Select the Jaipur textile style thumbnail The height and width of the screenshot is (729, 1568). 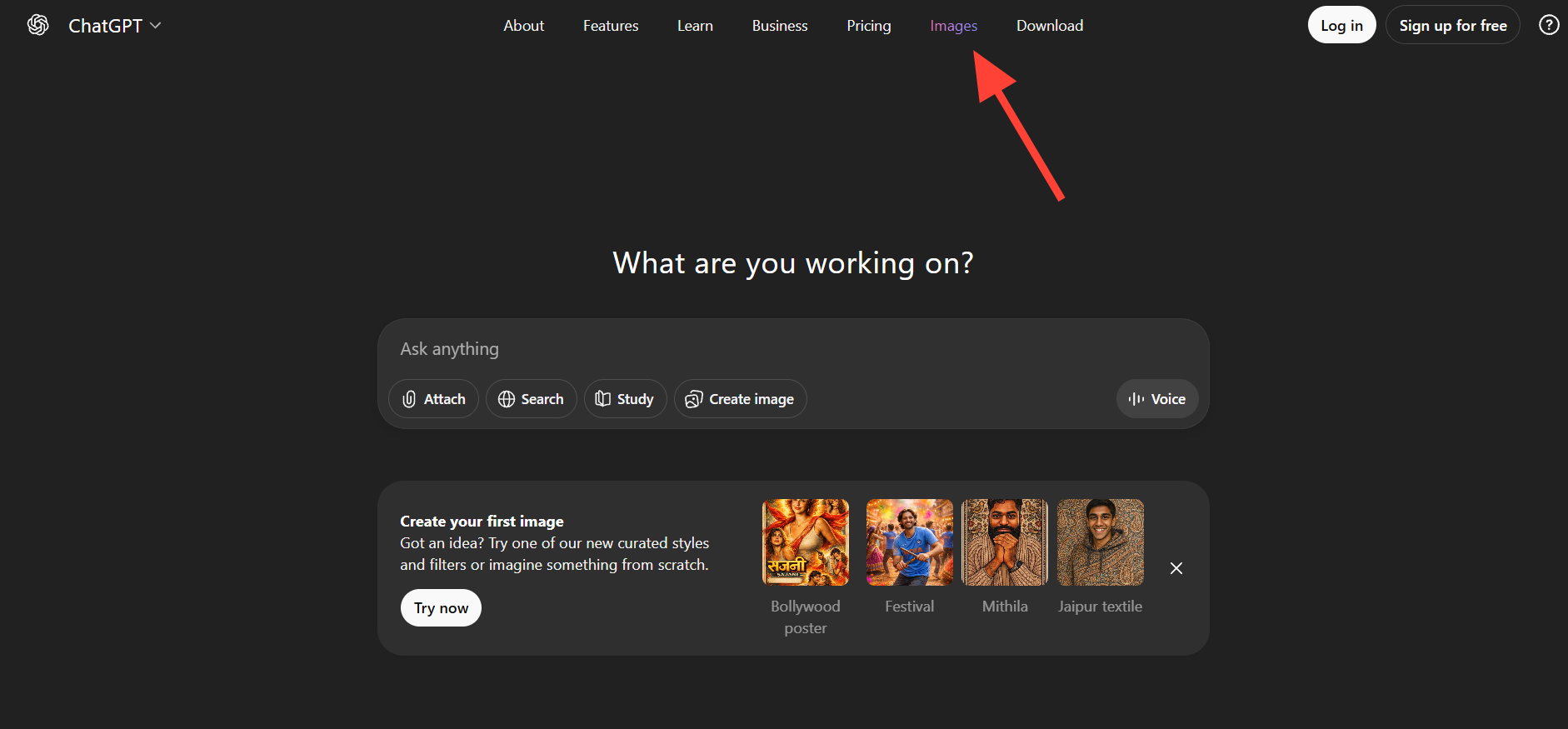(1100, 542)
